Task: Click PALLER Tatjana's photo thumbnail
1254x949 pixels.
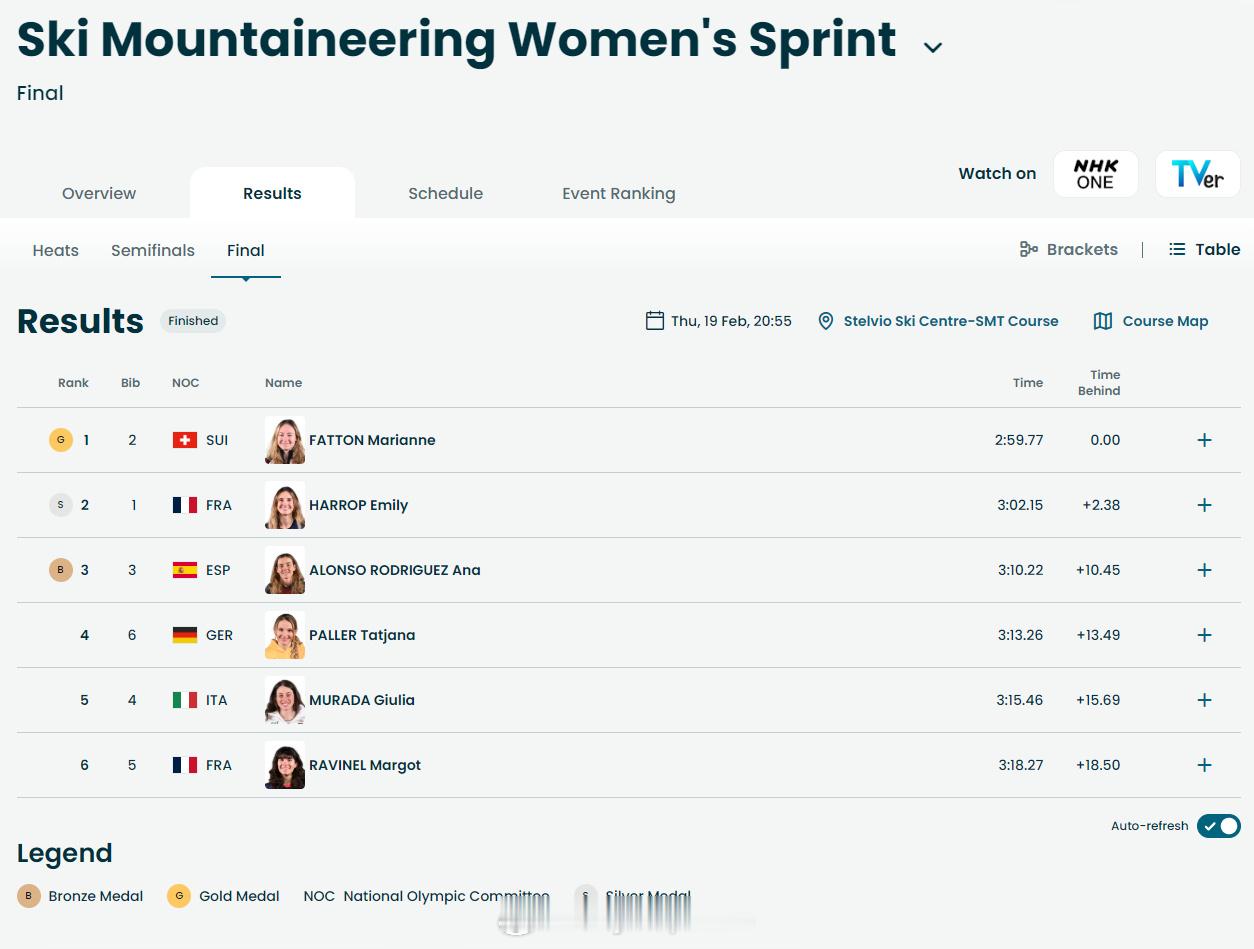Action: pyautogui.click(x=285, y=635)
